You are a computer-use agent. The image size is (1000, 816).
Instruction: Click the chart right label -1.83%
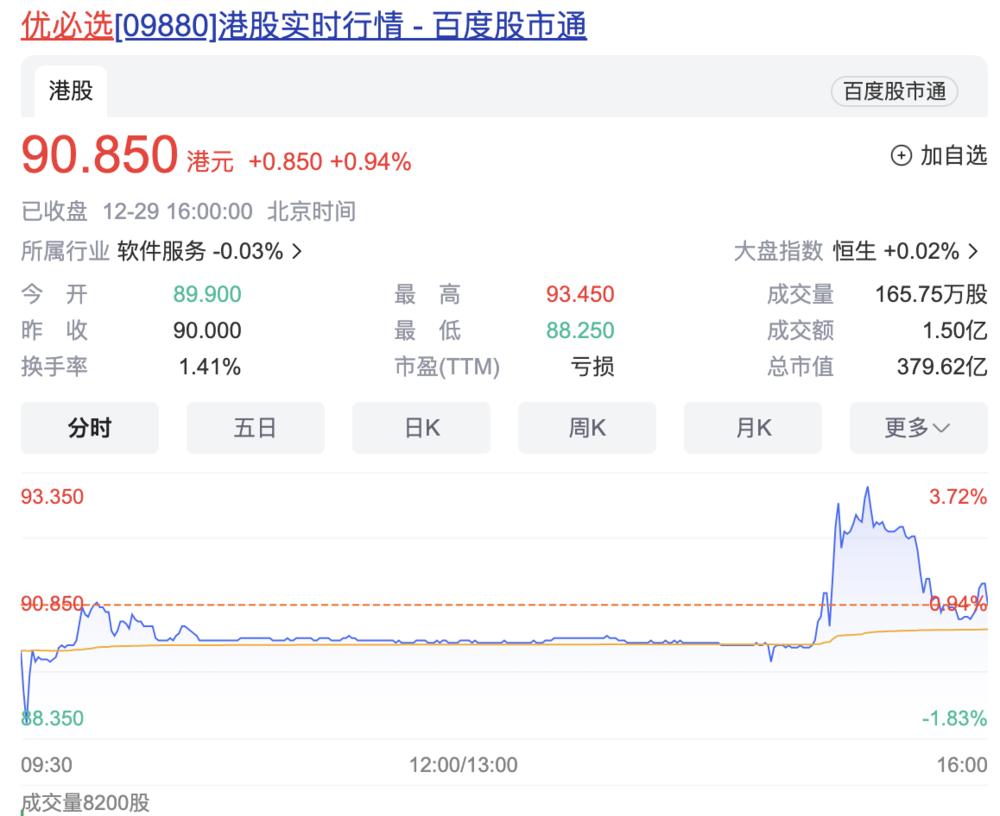coord(955,718)
